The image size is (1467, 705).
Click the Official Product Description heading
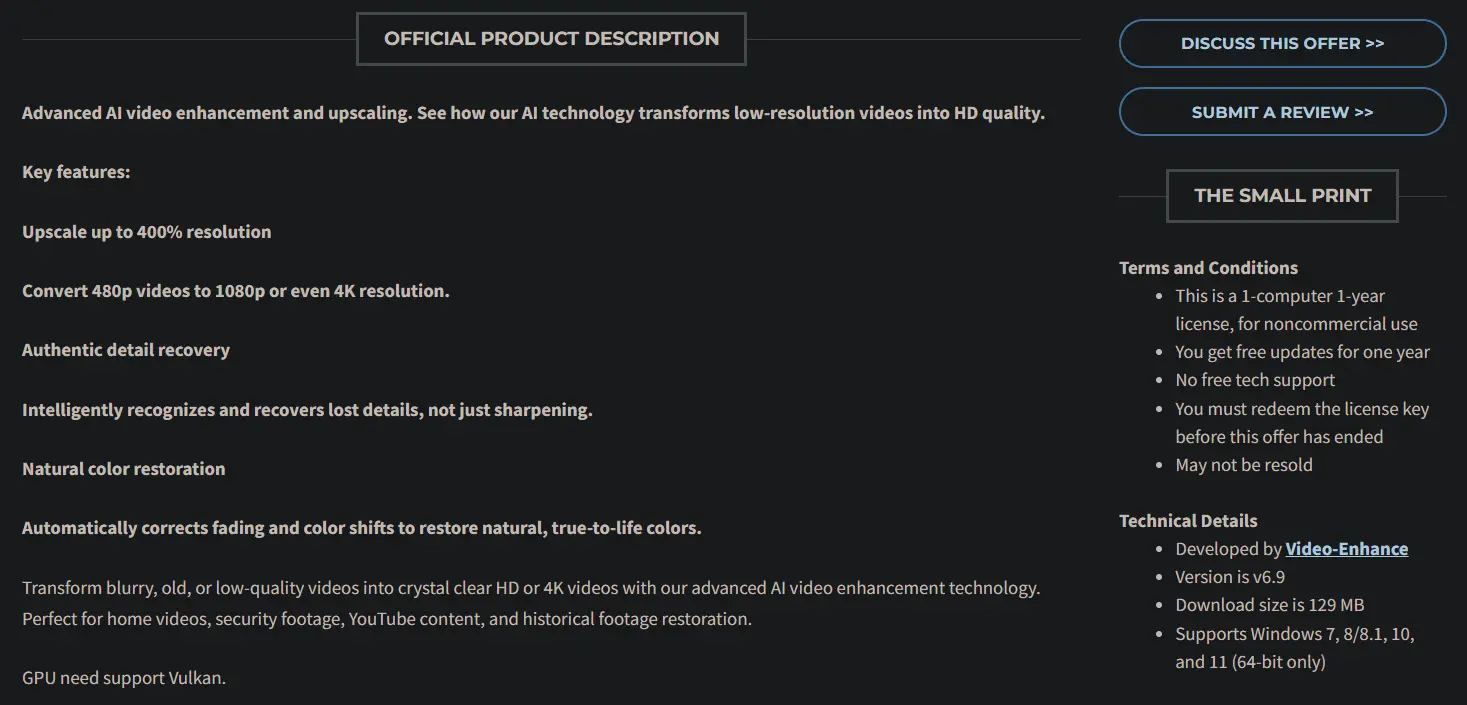[x=551, y=39]
